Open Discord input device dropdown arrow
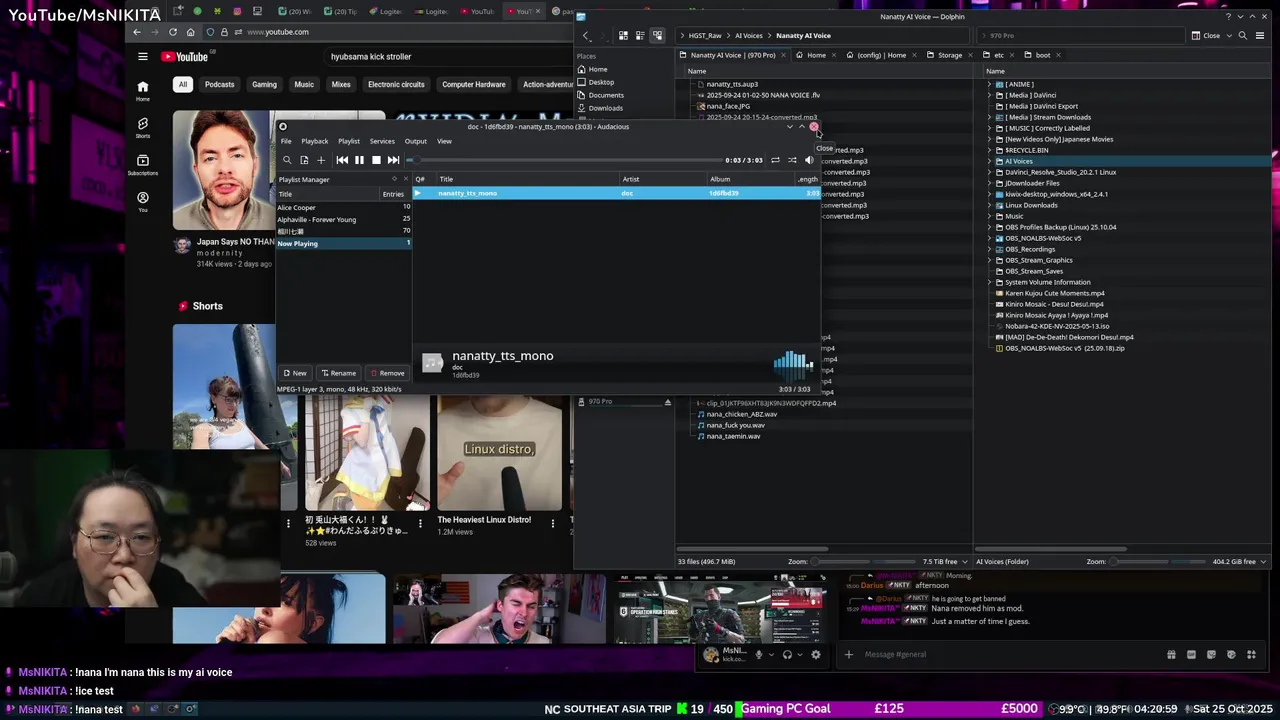1280x720 pixels. point(771,655)
